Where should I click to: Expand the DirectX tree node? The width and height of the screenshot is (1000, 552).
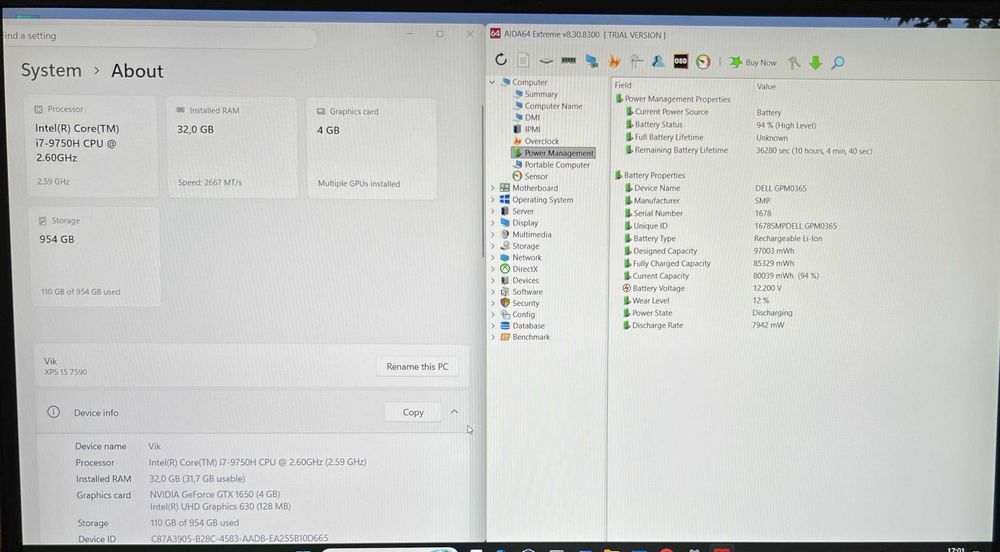[492, 269]
